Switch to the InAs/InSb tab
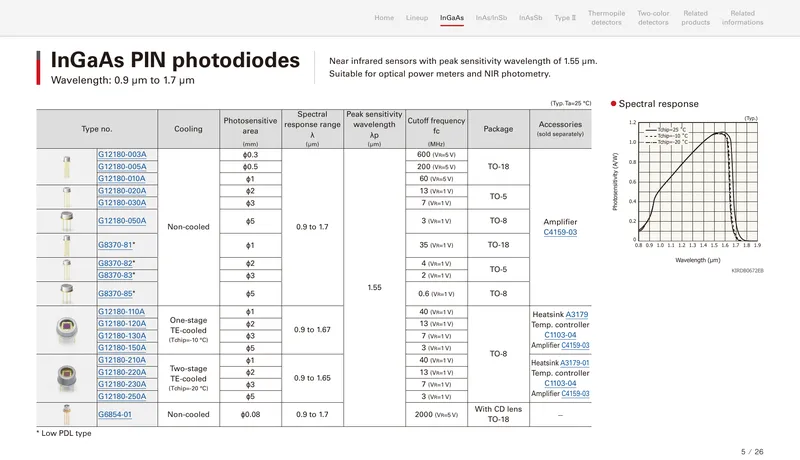Viewport: 800px width, 460px height. pos(491,18)
